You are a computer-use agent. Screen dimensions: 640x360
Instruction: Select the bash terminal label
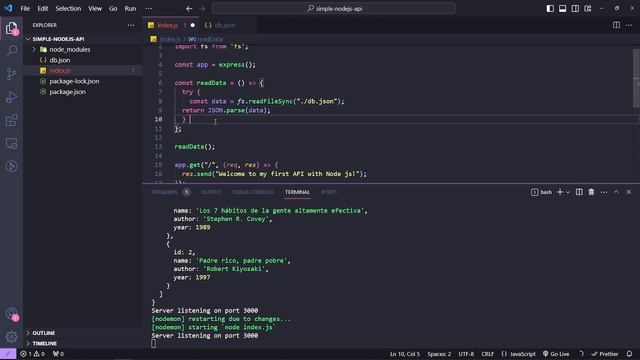tap(542, 192)
